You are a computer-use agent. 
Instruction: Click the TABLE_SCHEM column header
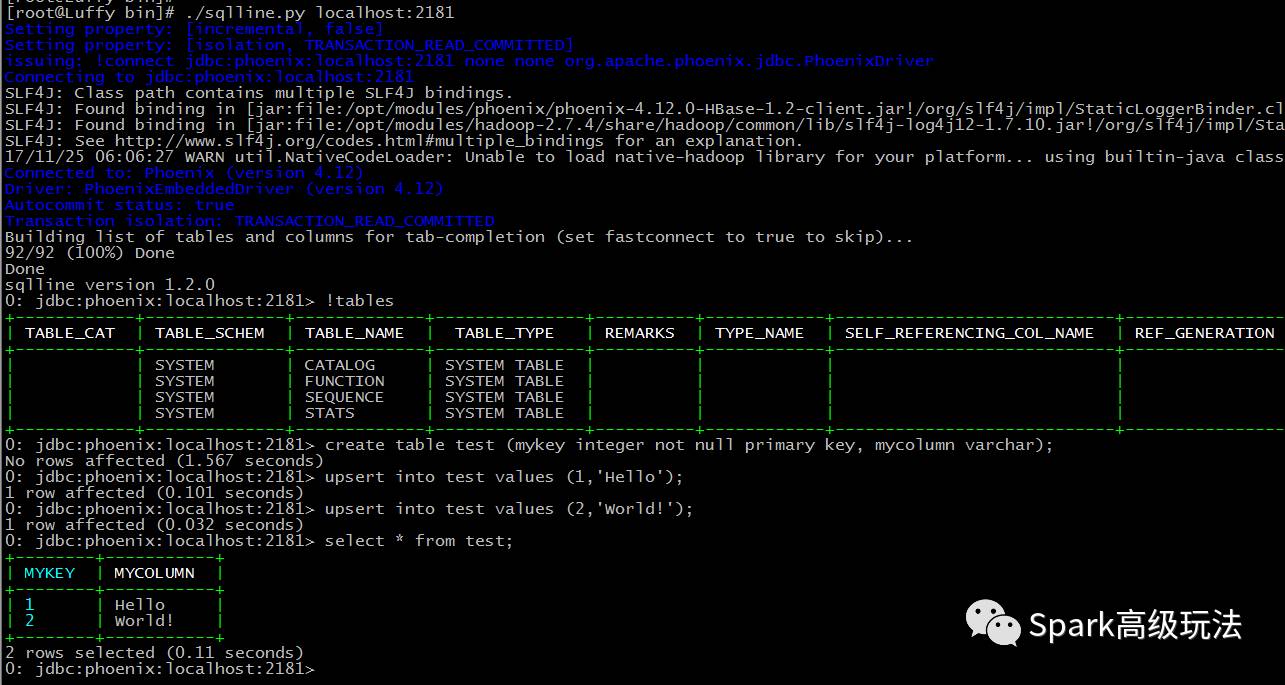click(x=210, y=333)
